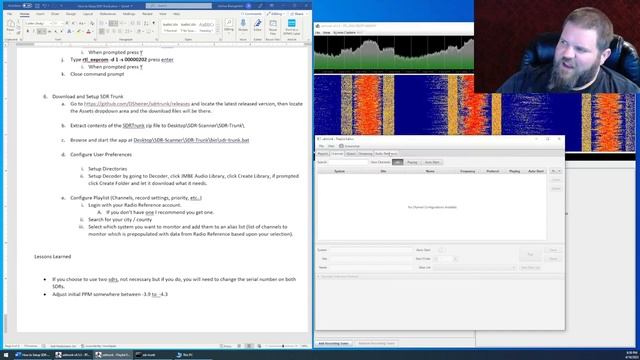Click the channel Name text field
Screen dimensions: 640x360
[x=371, y=267]
